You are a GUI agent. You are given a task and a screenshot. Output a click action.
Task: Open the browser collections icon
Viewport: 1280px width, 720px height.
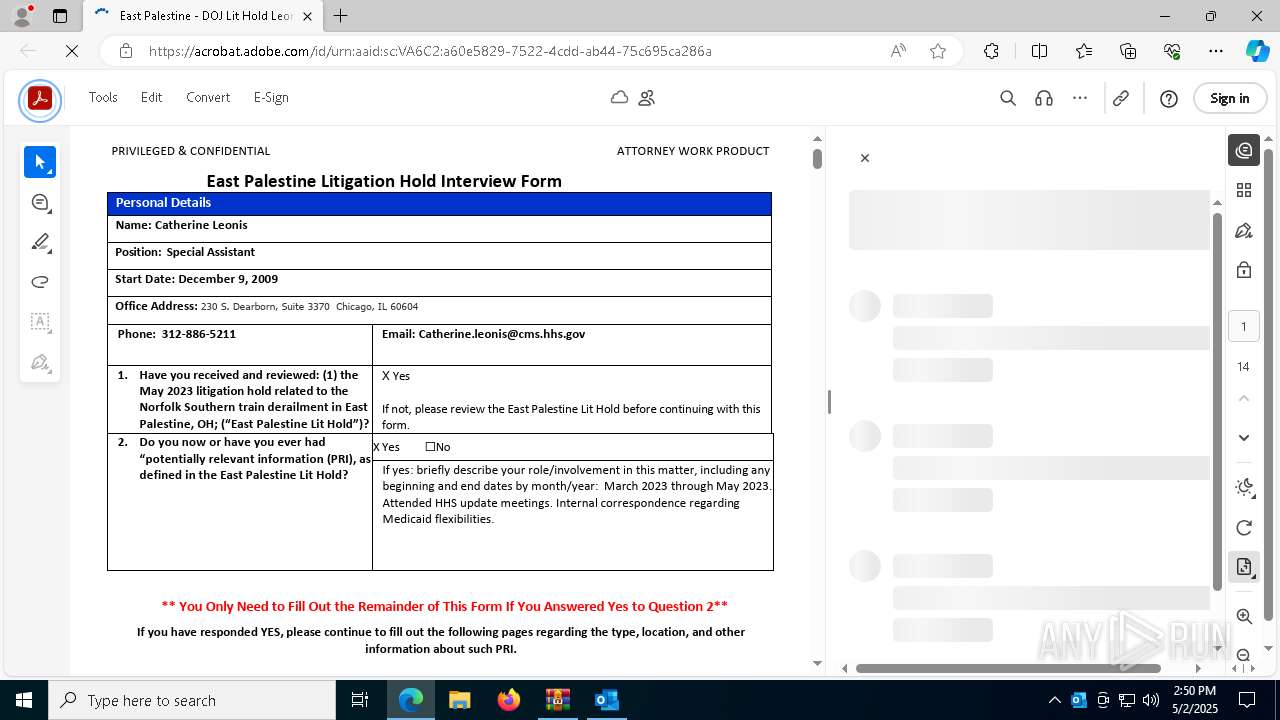pyautogui.click(x=1128, y=51)
